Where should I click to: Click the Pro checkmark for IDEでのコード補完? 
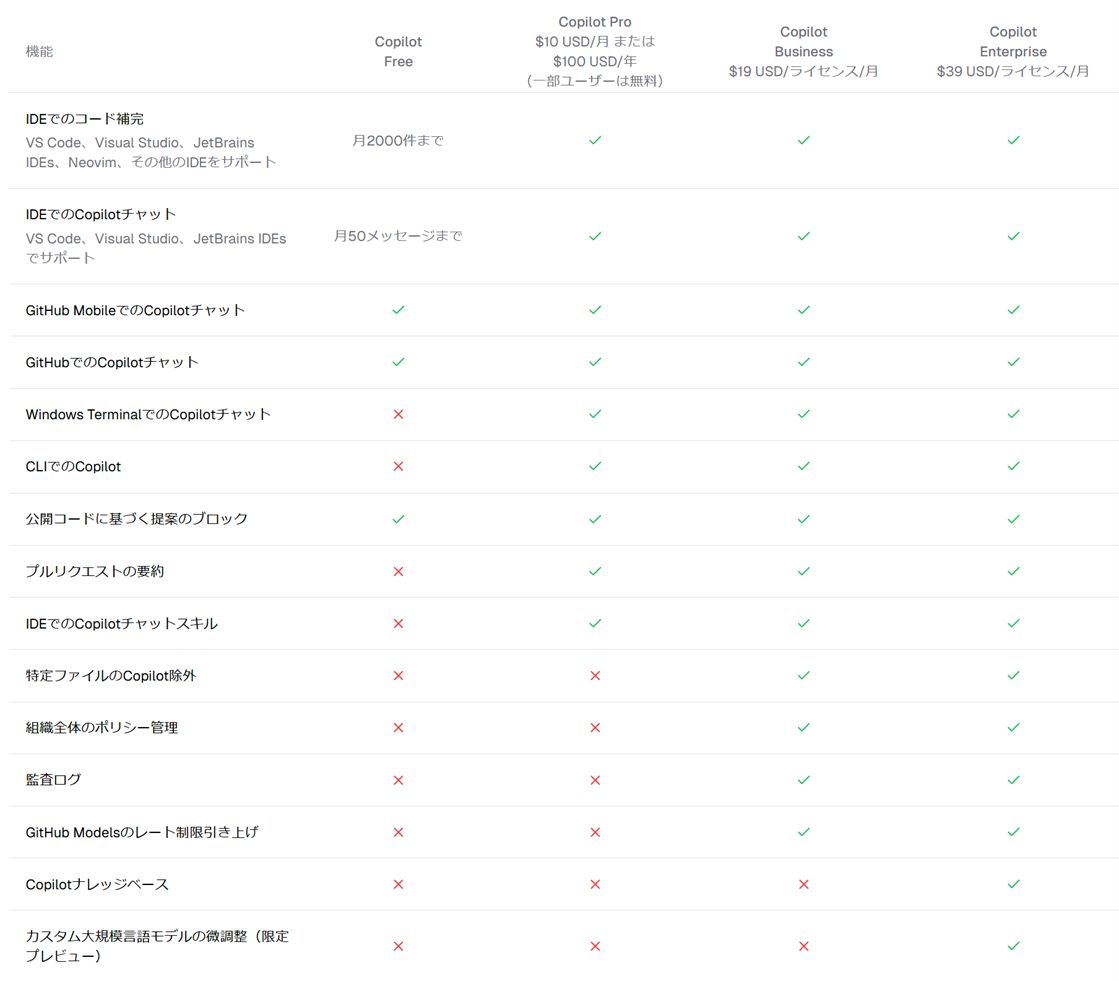(595, 141)
